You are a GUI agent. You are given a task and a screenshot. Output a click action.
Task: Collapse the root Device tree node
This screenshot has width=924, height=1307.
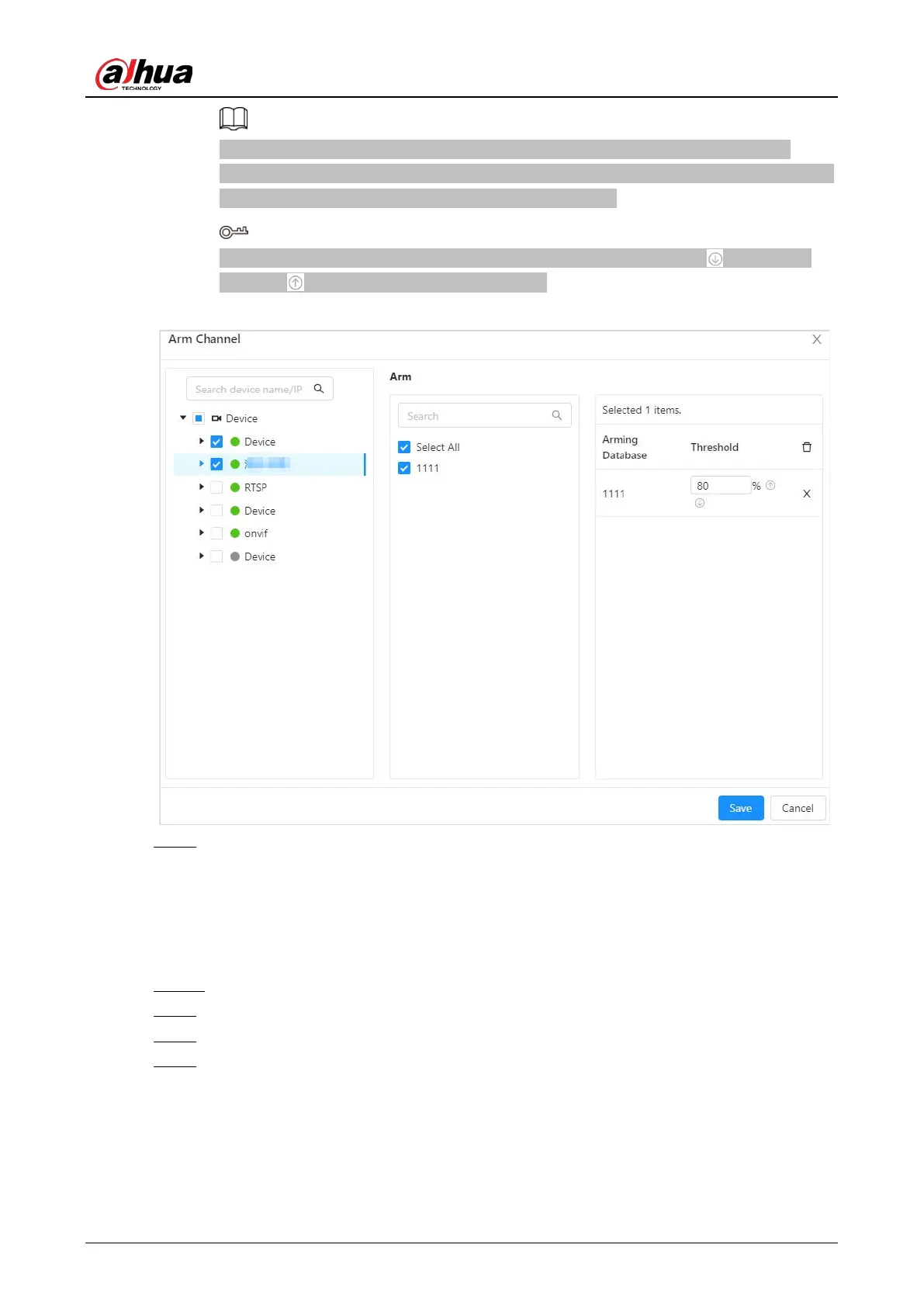183,418
